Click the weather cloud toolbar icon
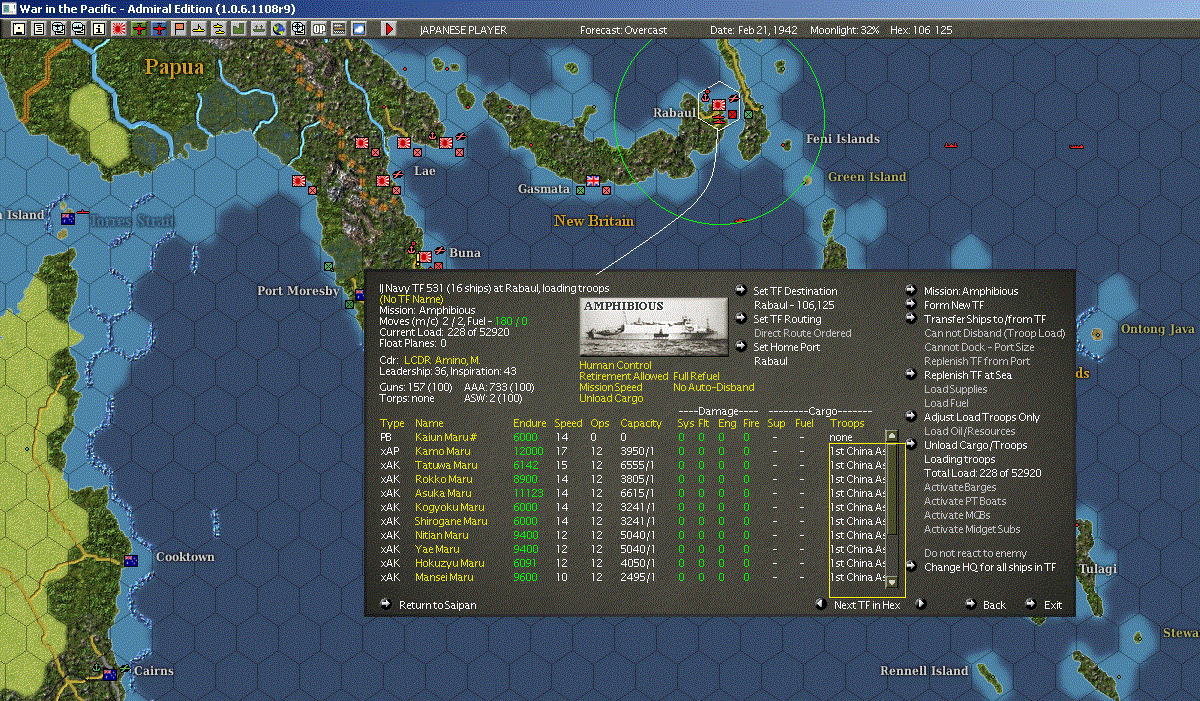Viewport: 1200px width, 701px height. 359,29
